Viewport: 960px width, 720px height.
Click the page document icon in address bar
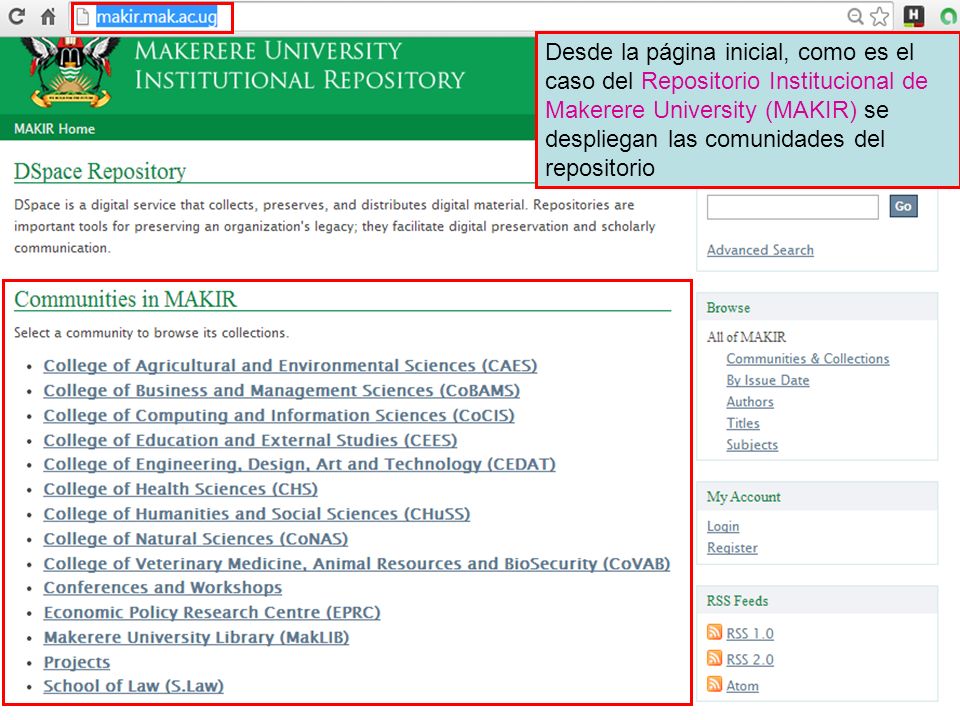click(83, 17)
